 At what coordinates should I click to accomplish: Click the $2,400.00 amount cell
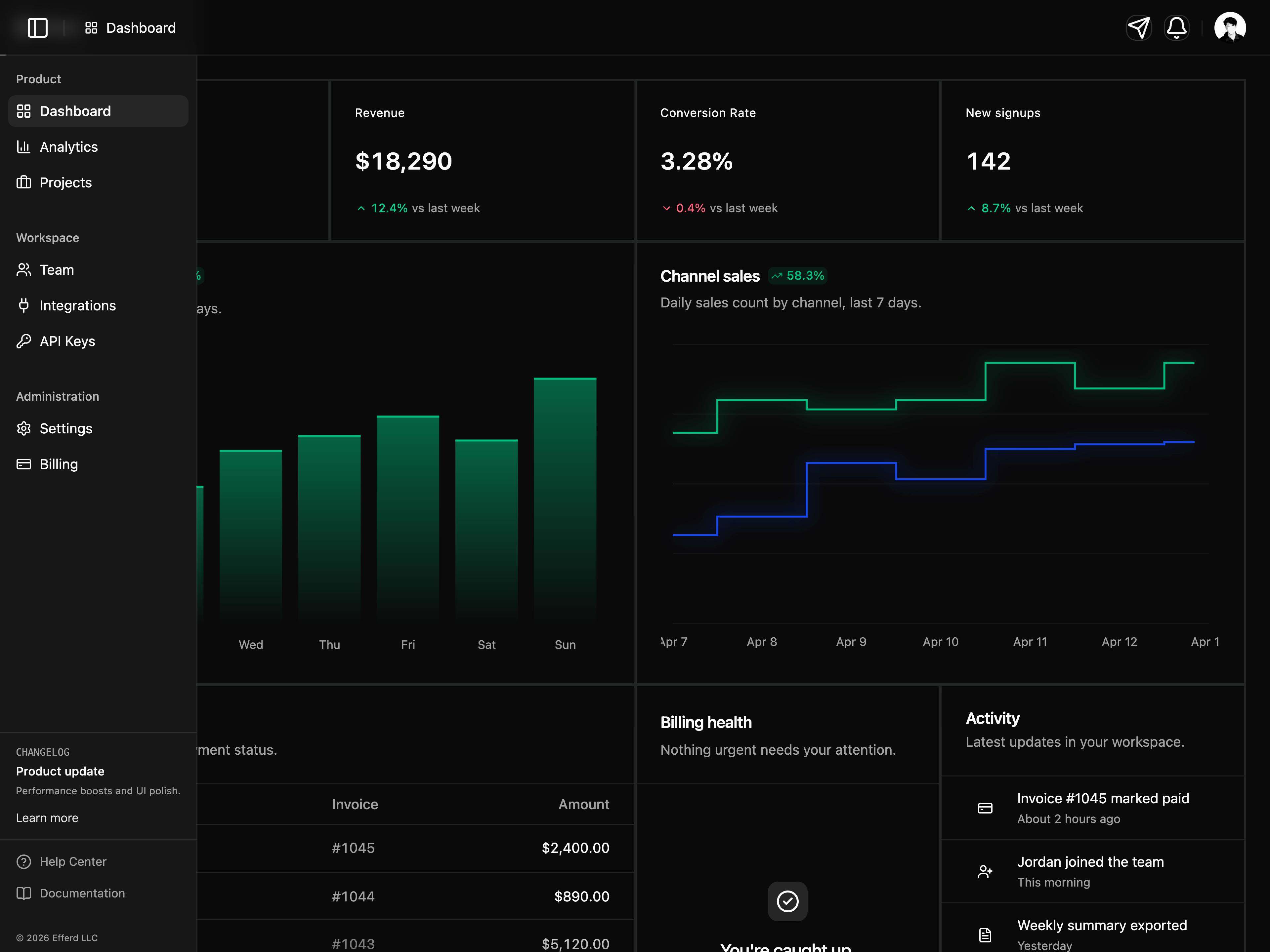[x=575, y=848]
